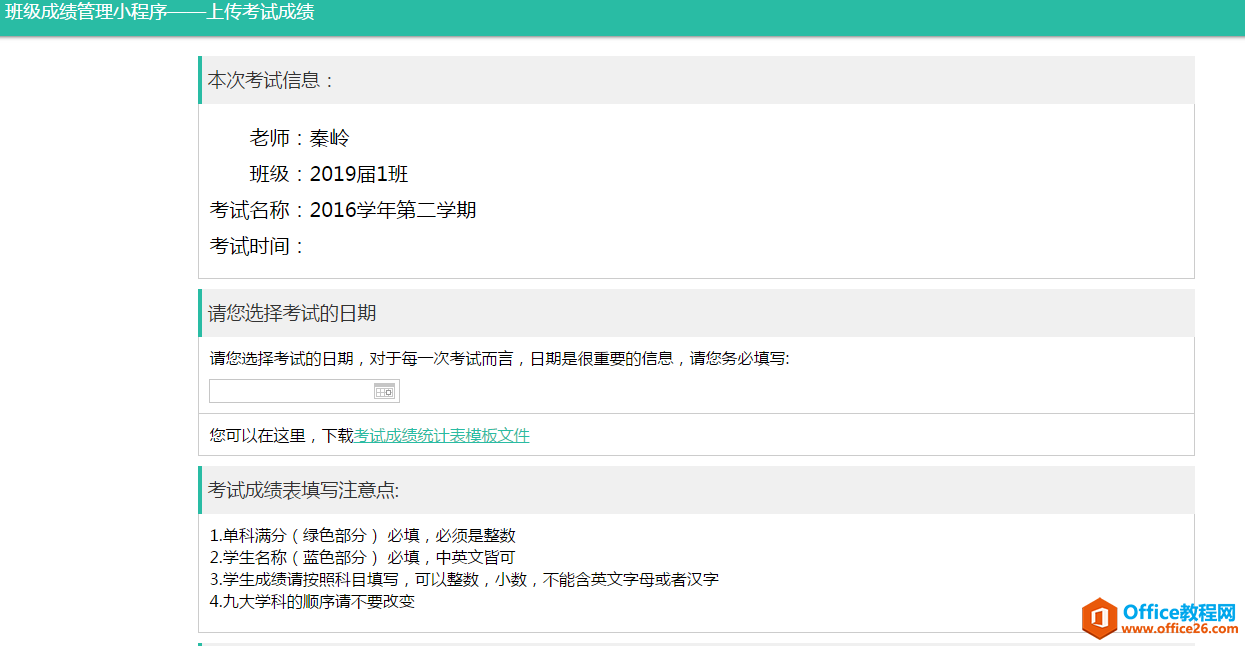Viewport: 1245px width, 646px height.
Task: Click the Office教程网 watermark text
Action: pos(1180,611)
